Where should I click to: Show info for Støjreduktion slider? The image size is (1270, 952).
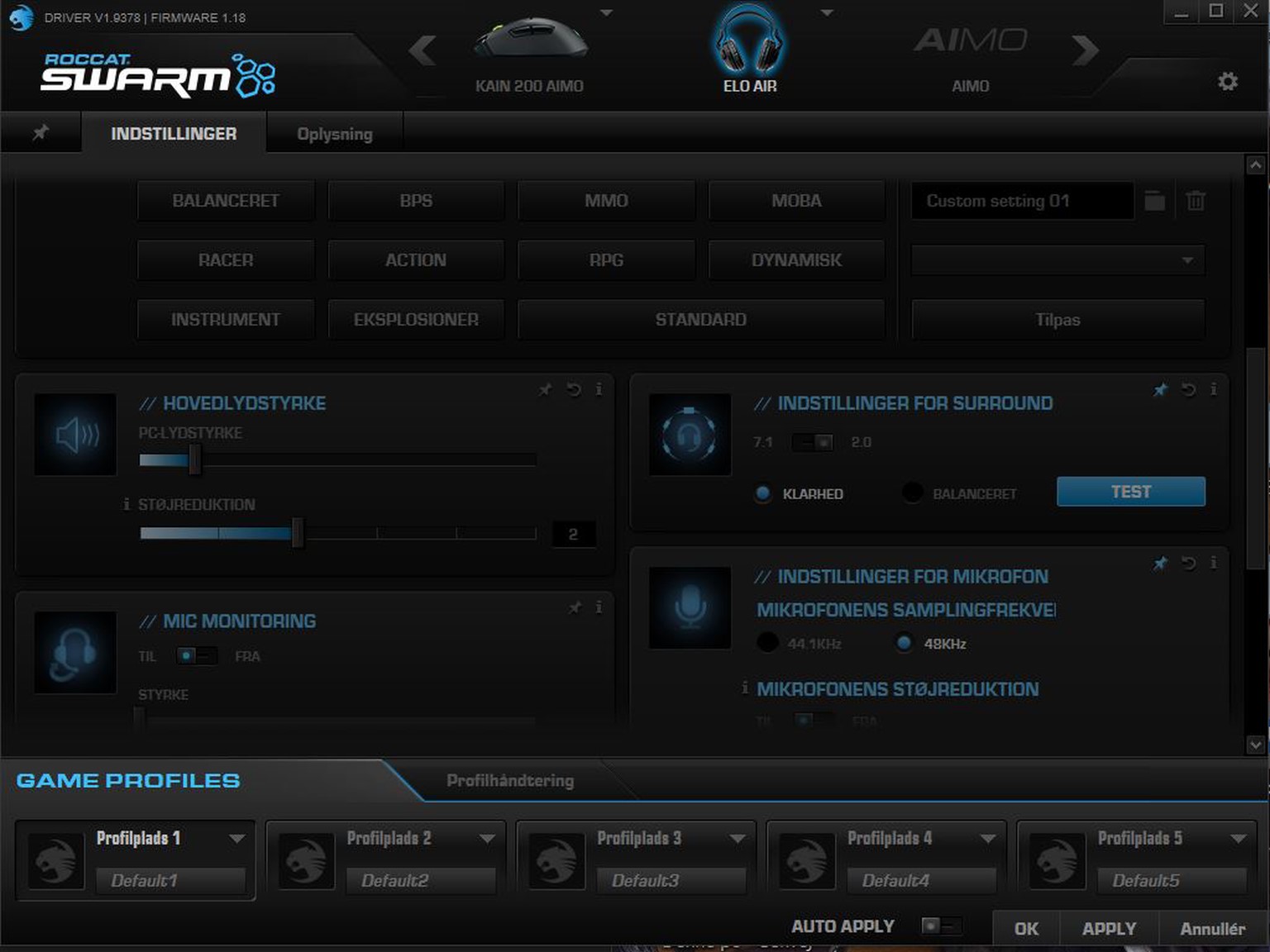[127, 504]
